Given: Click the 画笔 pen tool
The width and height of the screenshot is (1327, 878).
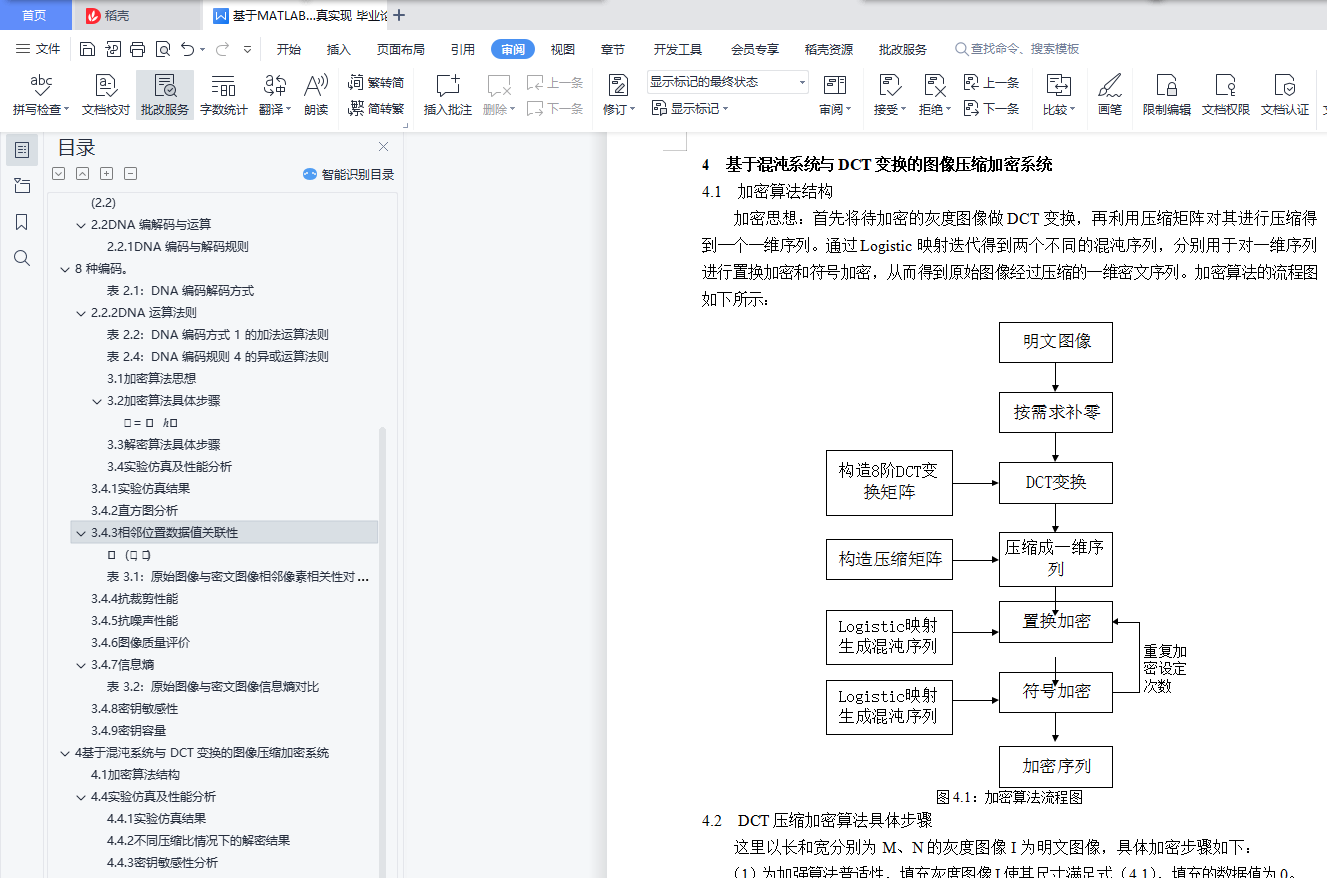Looking at the screenshot, I should pyautogui.click(x=1110, y=96).
